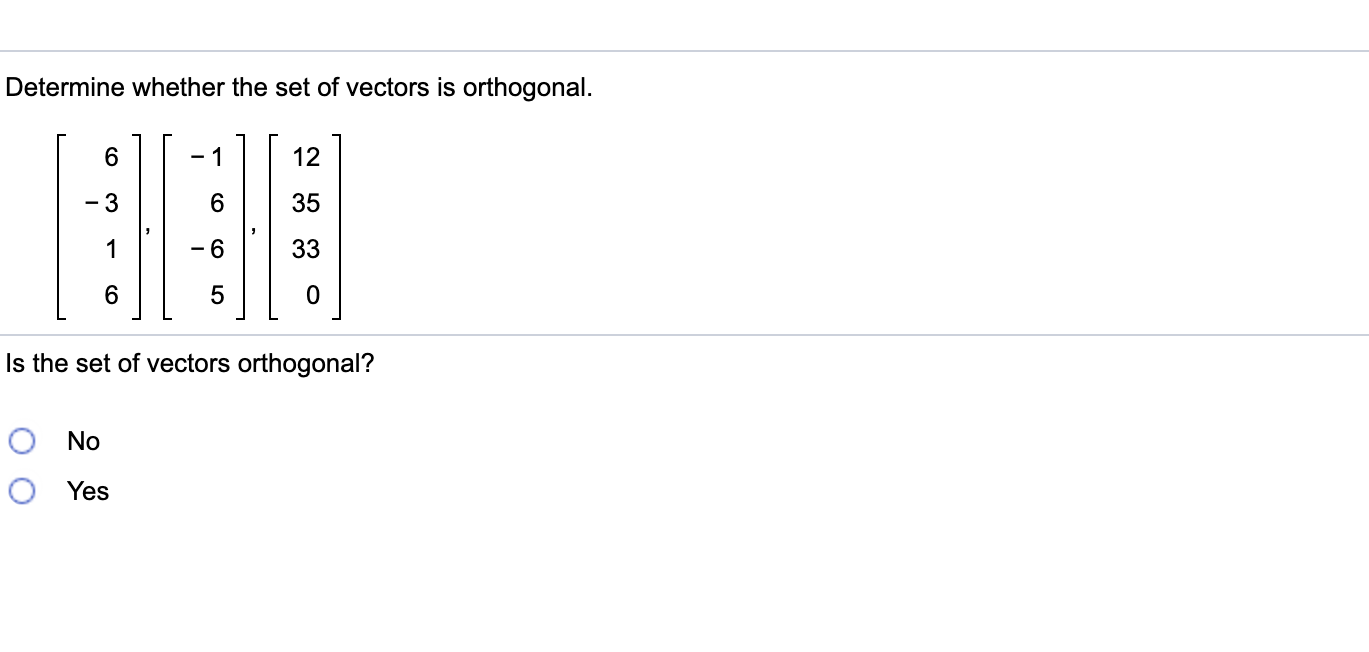Click the number 1 in the first vector
This screenshot has width=1369, height=652.
110,249
